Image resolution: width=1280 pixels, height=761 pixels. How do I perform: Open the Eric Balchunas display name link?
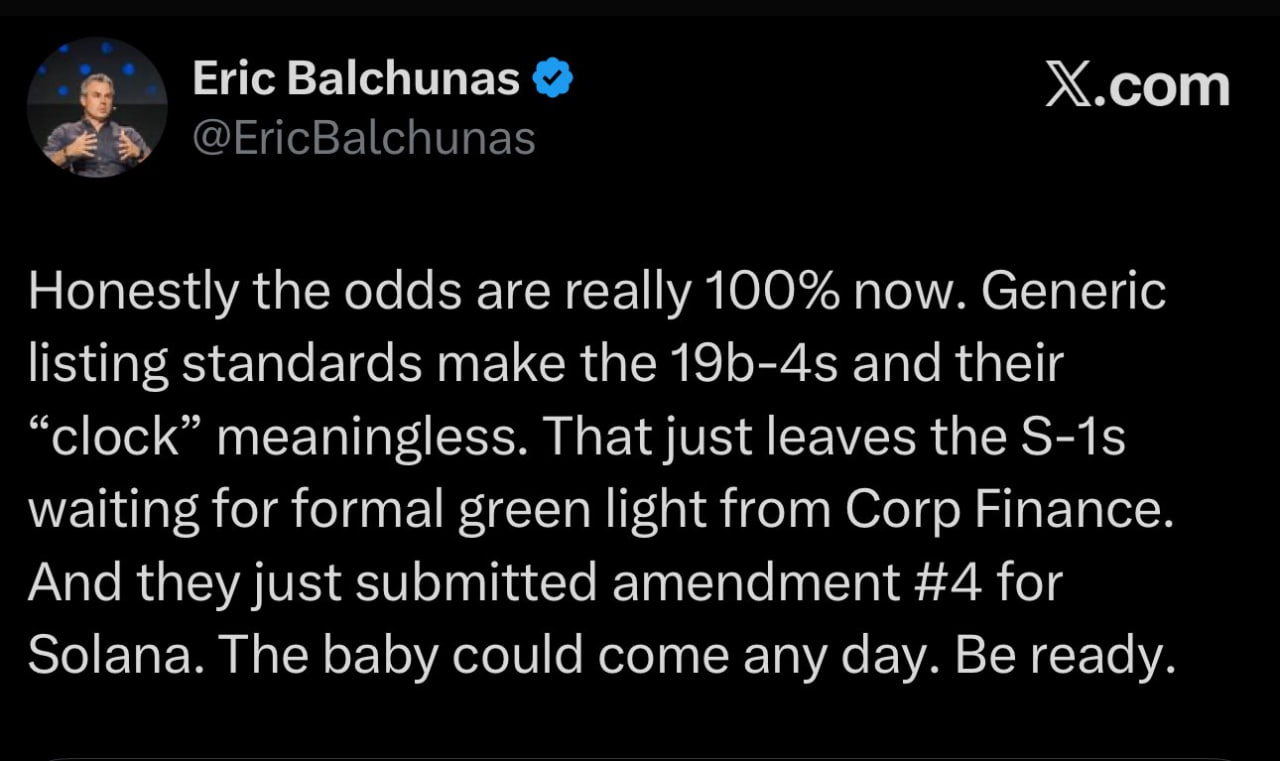355,78
